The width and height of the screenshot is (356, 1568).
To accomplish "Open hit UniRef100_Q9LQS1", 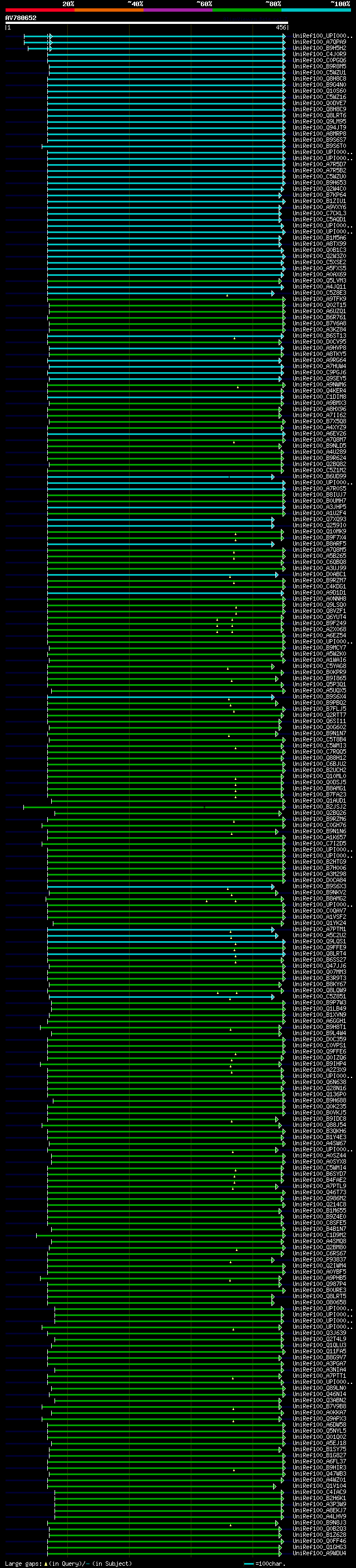I will [319, 942].
